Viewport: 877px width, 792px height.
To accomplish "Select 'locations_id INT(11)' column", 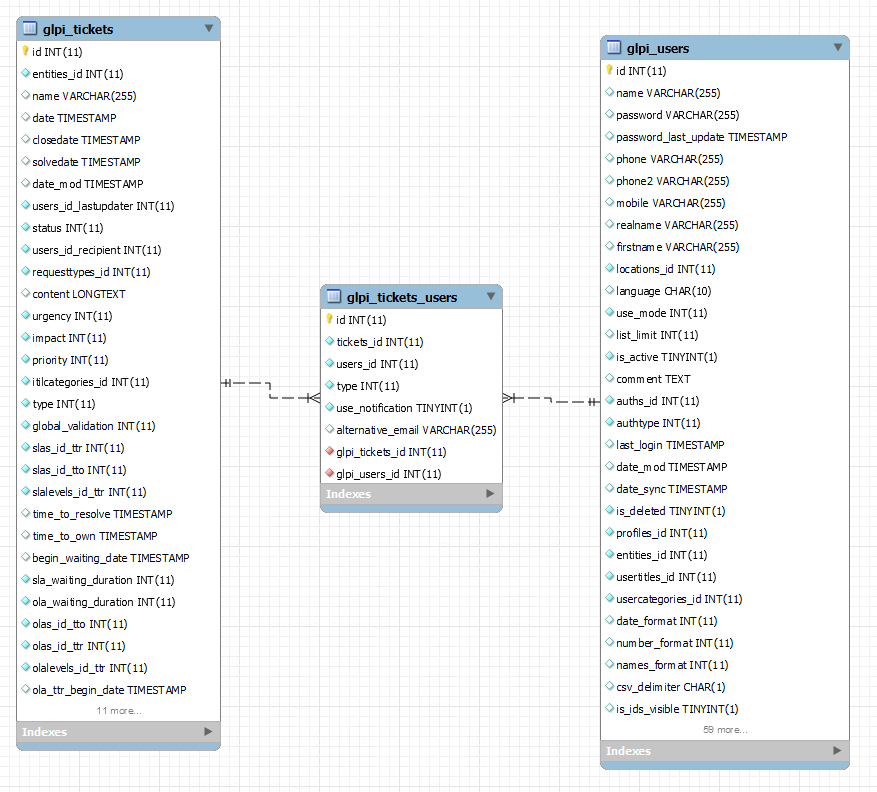I will coord(666,269).
